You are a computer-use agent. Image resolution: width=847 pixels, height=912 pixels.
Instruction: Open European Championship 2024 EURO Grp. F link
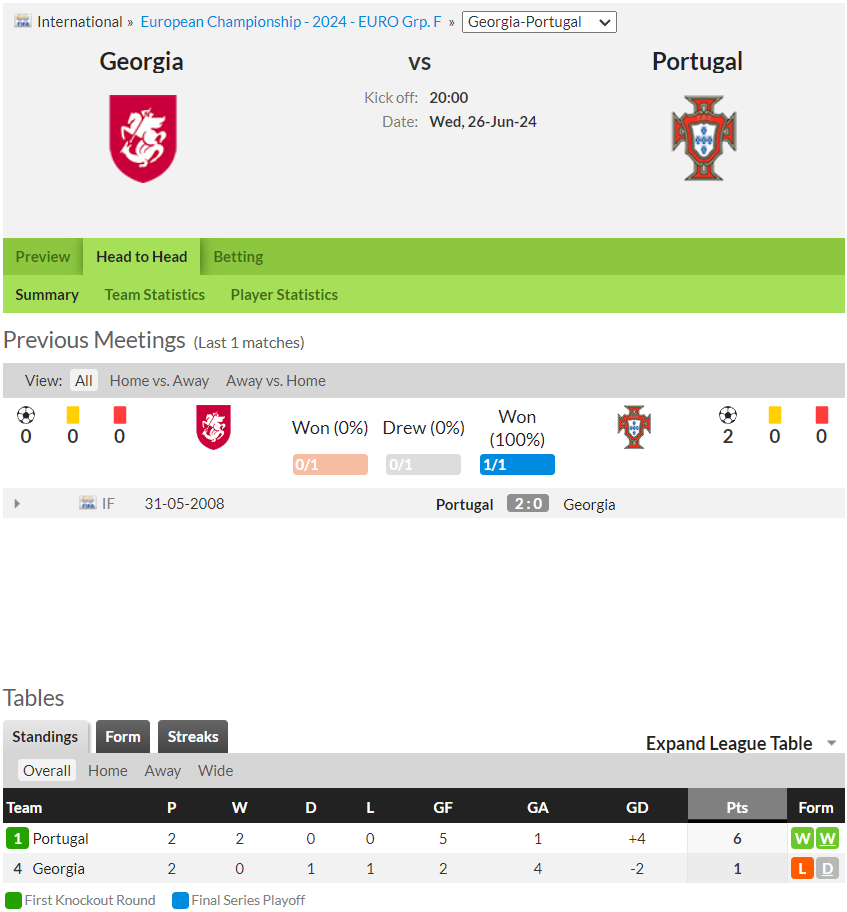[x=291, y=22]
